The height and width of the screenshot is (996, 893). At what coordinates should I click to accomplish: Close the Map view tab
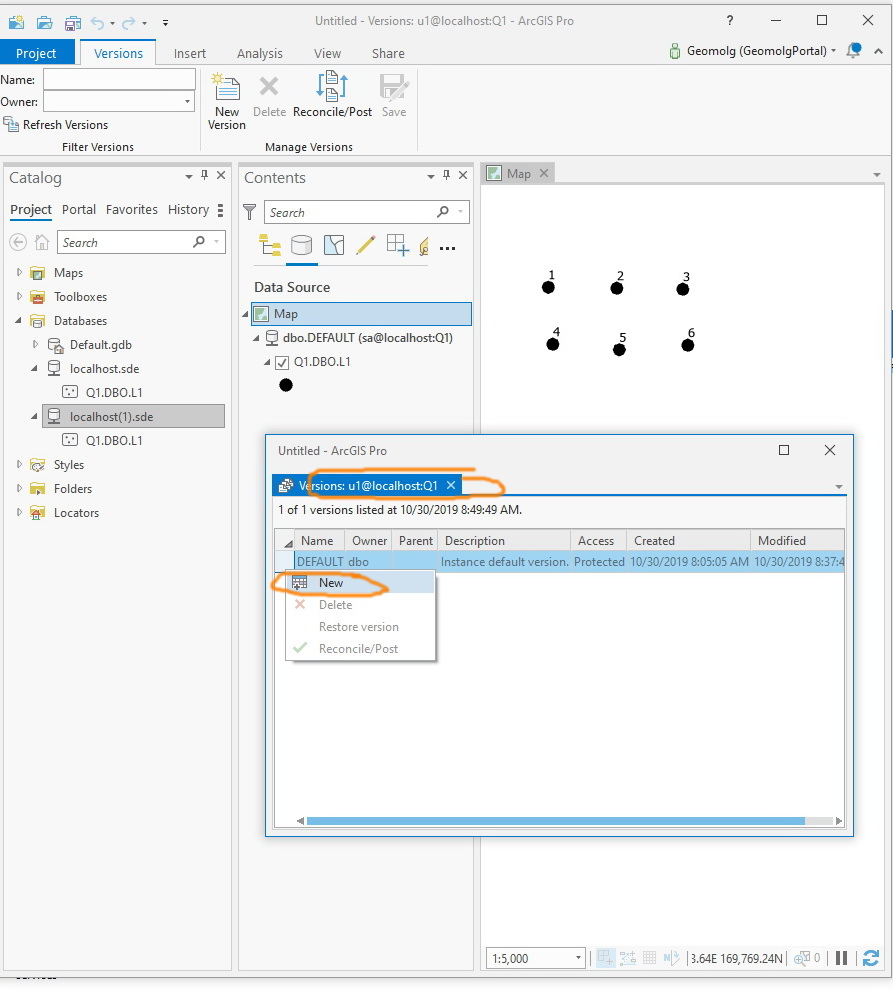click(544, 173)
